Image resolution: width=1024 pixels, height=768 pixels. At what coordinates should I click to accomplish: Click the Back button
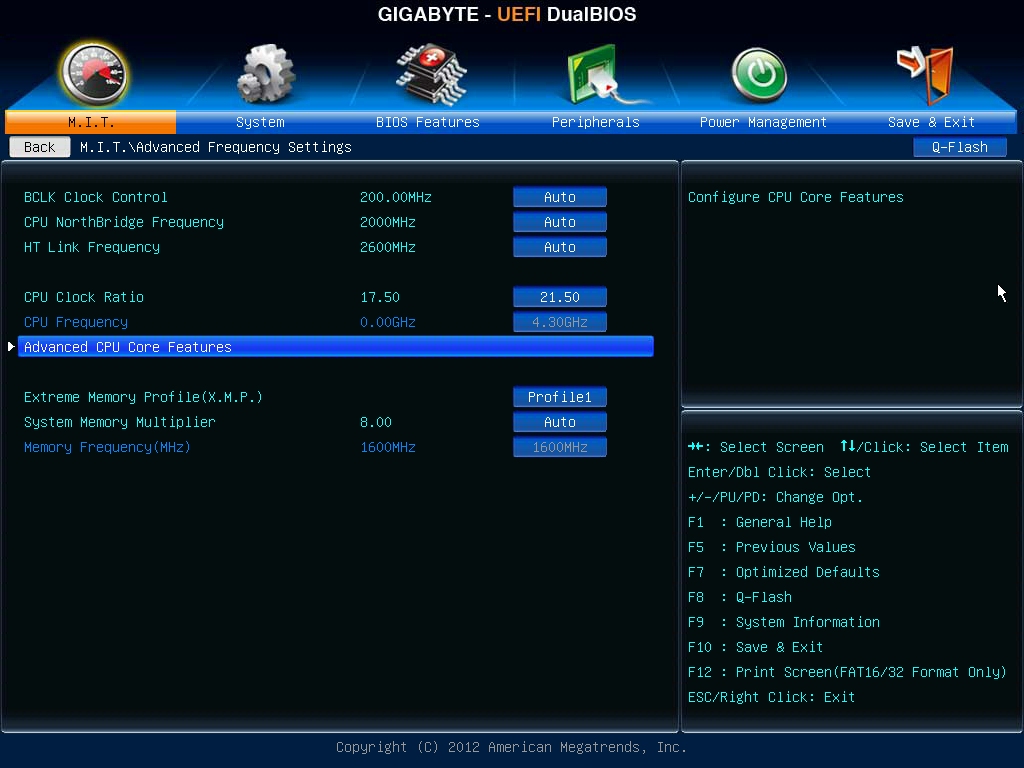40,147
